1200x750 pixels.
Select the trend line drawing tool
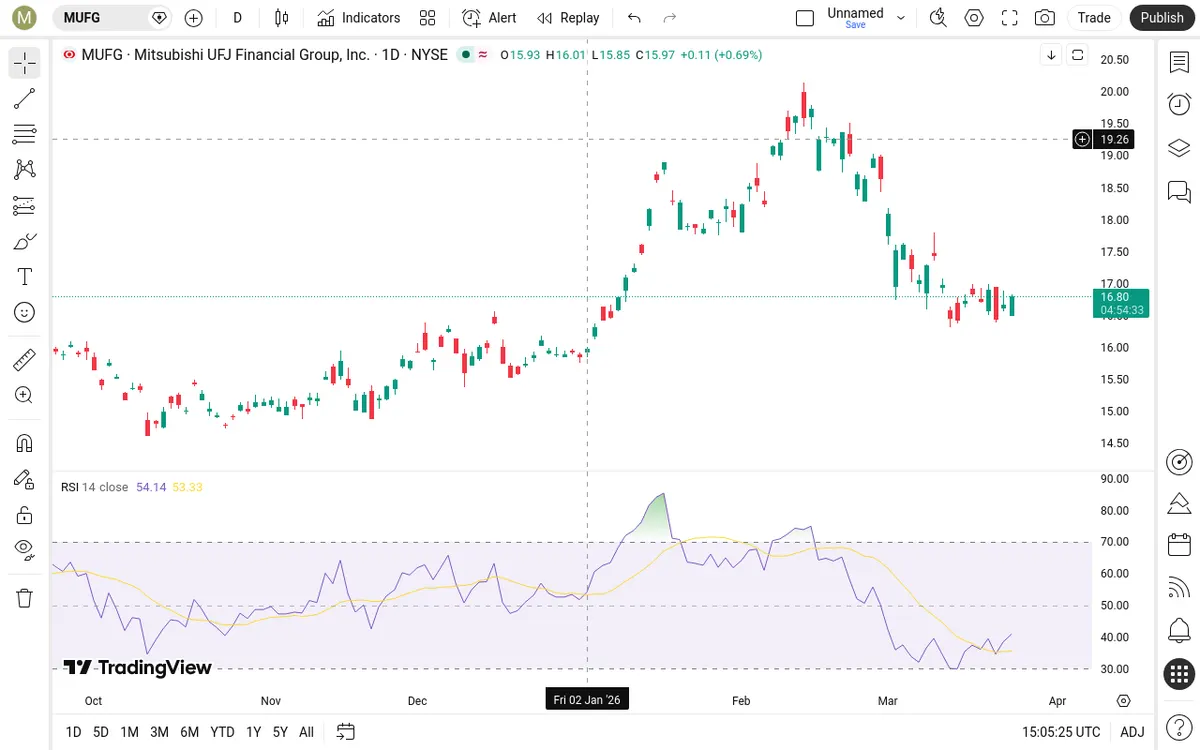tap(25, 98)
